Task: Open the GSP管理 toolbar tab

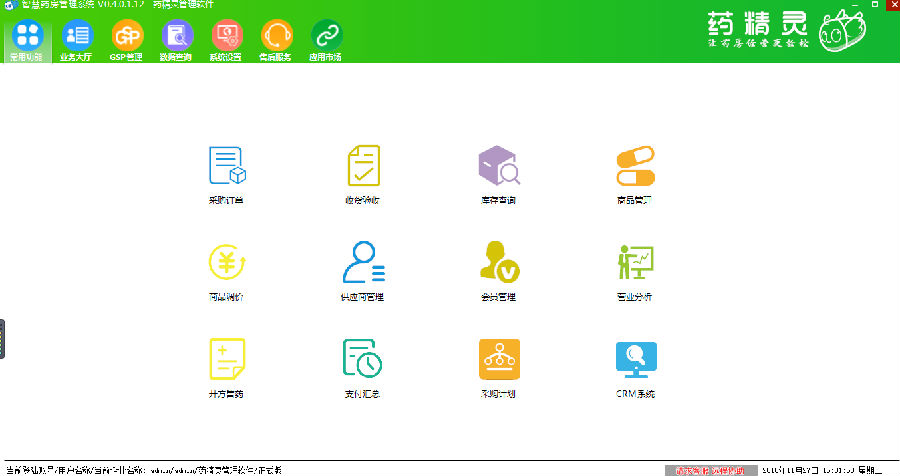Action: (126, 38)
